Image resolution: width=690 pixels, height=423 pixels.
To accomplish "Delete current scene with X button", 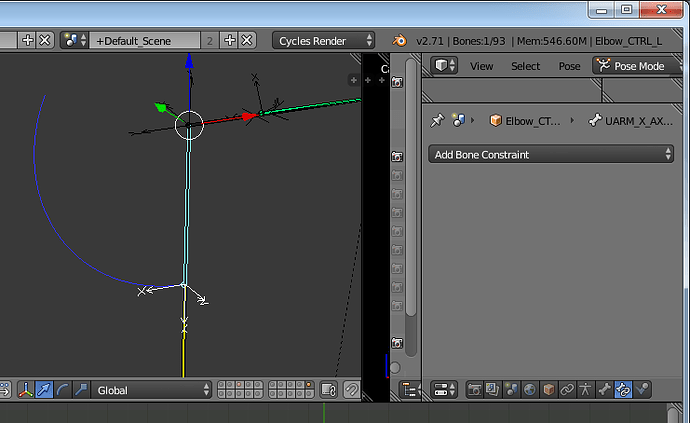I will coord(247,40).
